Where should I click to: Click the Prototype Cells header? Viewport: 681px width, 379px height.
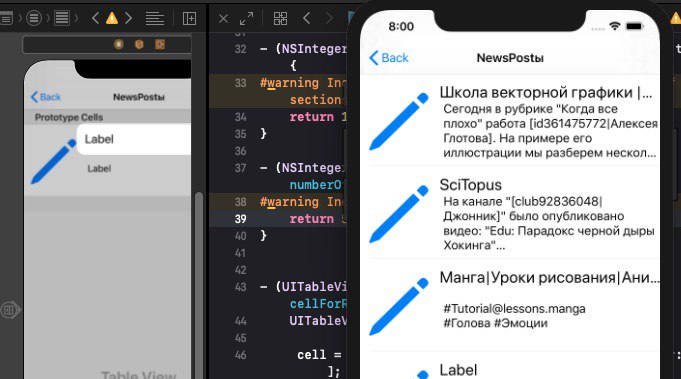pyautogui.click(x=69, y=117)
